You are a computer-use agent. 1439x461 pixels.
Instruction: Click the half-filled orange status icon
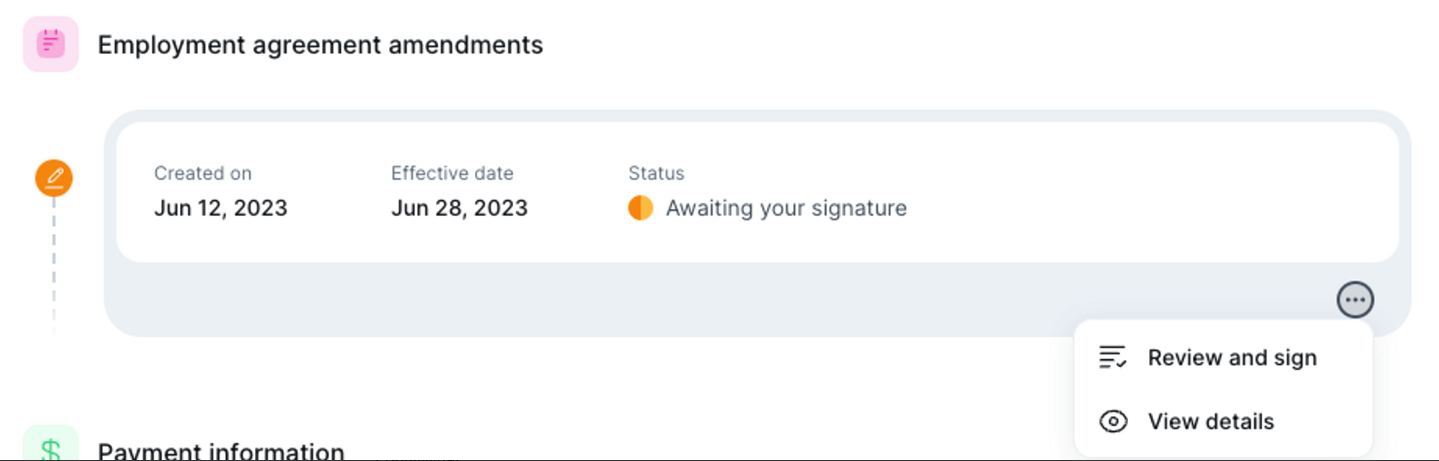pos(640,208)
